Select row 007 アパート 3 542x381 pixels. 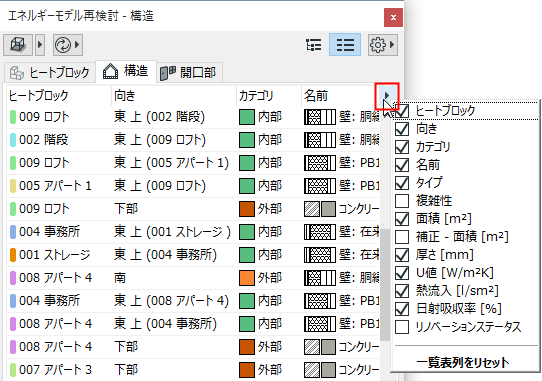(x=193, y=370)
